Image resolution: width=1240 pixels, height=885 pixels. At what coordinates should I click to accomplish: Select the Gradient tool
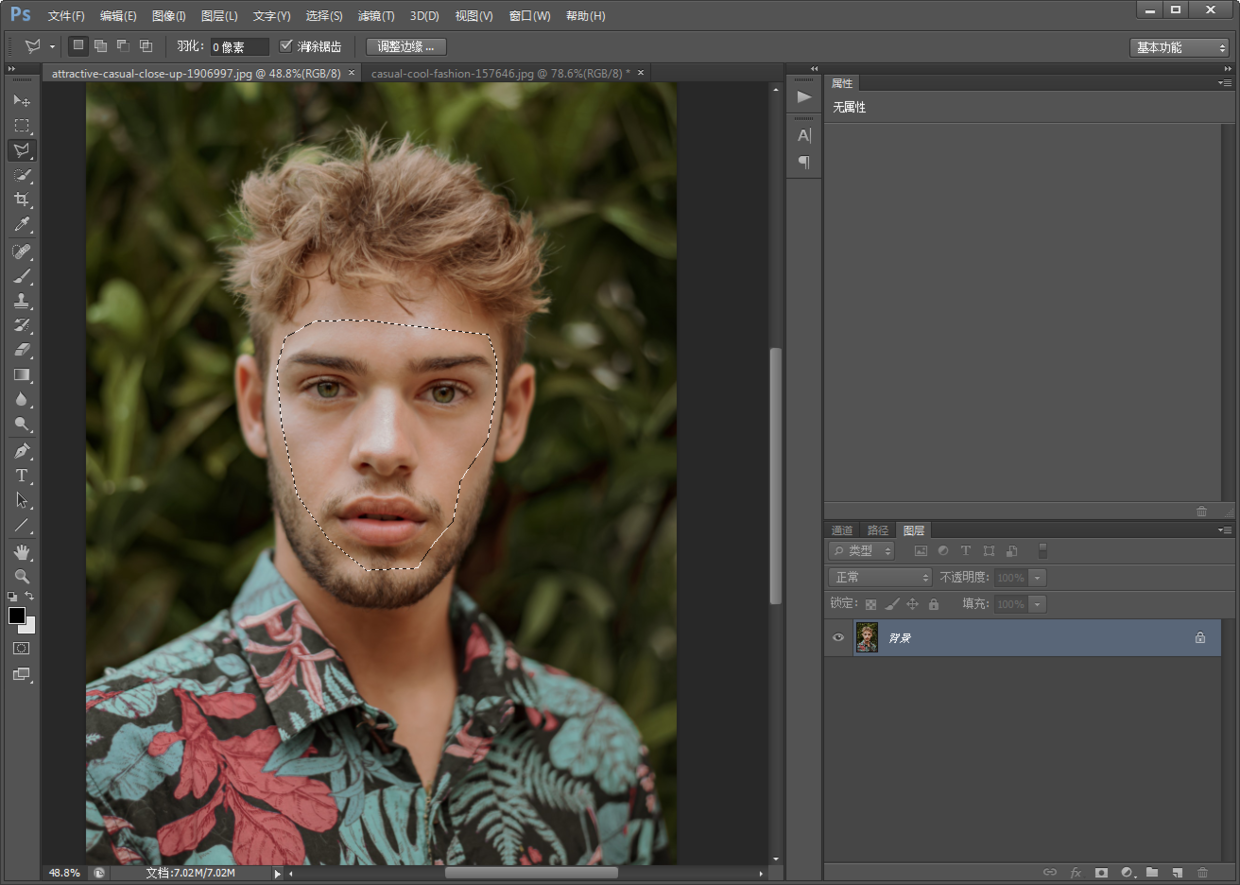[21, 375]
